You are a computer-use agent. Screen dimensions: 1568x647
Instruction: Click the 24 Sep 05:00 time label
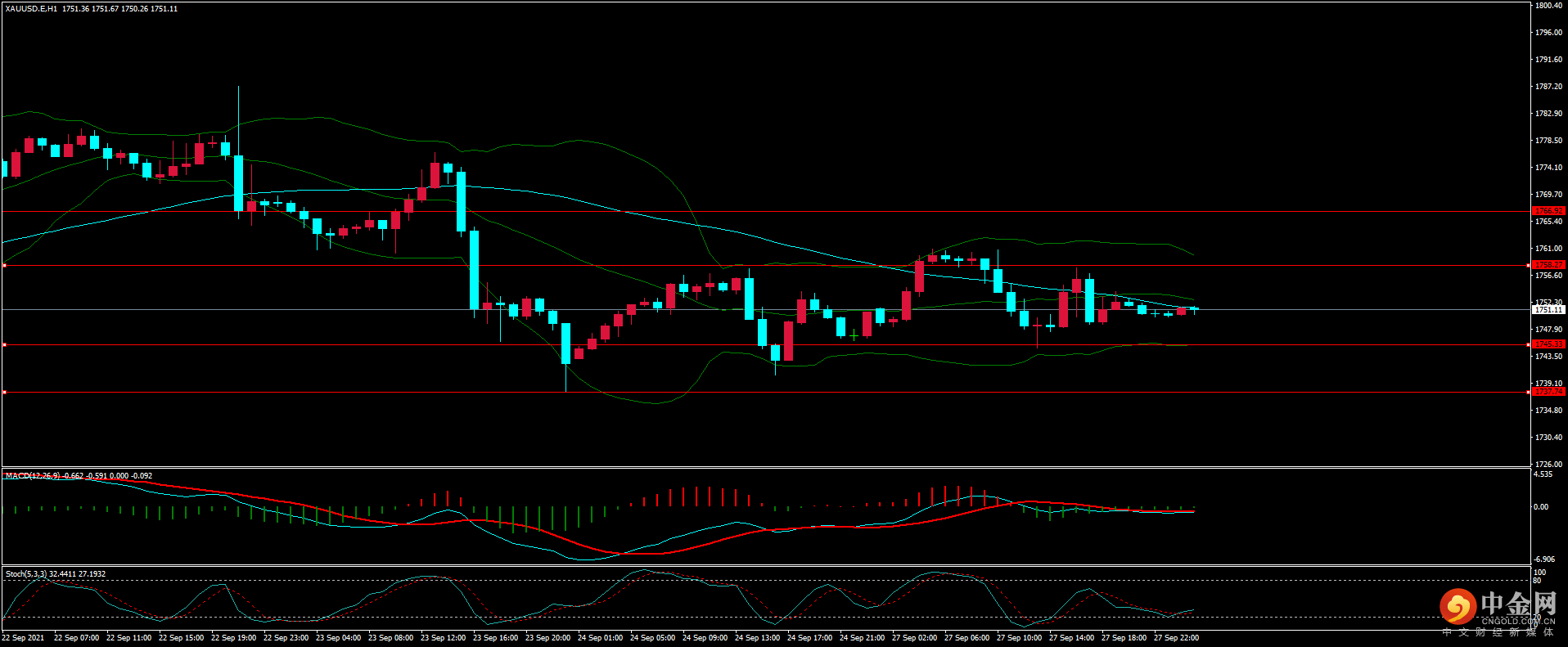point(653,638)
